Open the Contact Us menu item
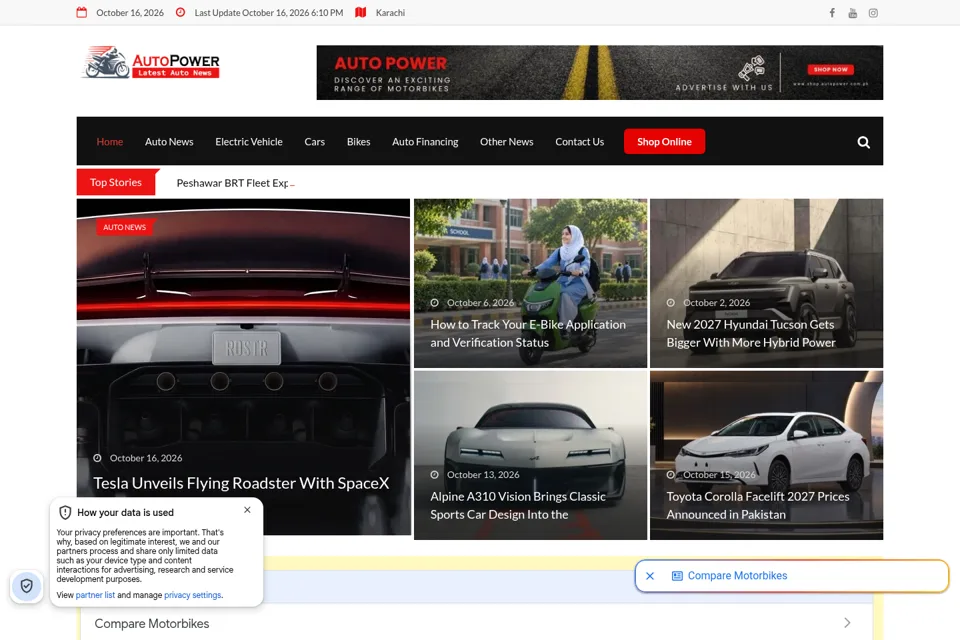This screenshot has width=960, height=640. coord(579,141)
